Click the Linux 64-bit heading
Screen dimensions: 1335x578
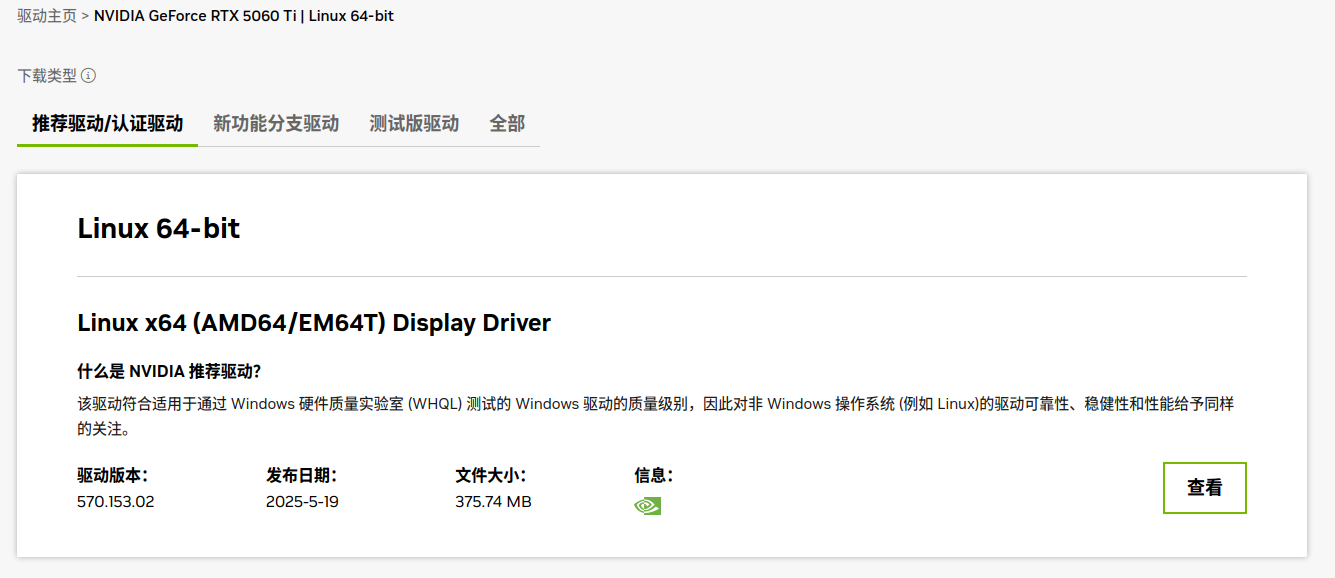pos(159,229)
